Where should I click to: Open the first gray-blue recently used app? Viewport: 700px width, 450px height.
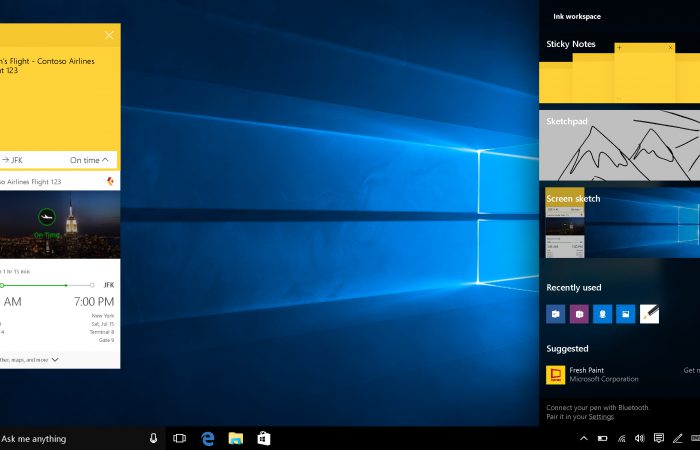coord(556,314)
